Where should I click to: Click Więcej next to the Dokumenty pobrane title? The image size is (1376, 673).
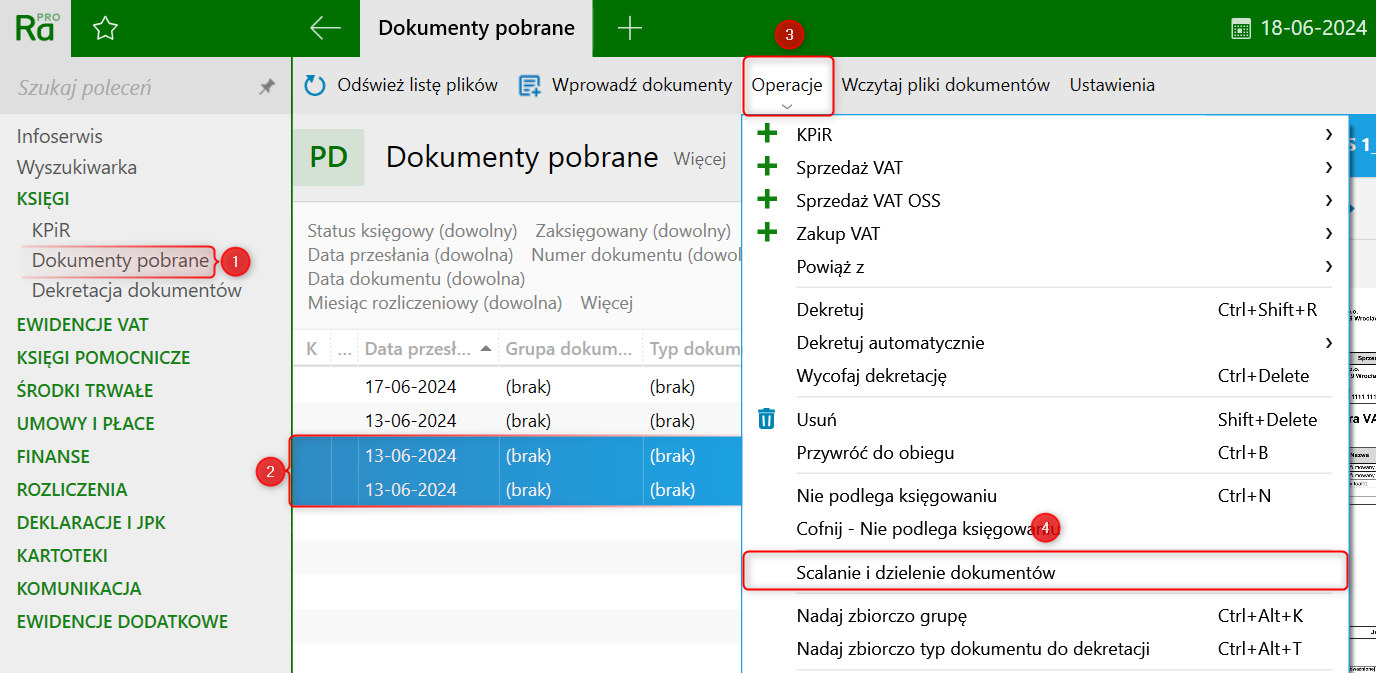click(x=700, y=159)
